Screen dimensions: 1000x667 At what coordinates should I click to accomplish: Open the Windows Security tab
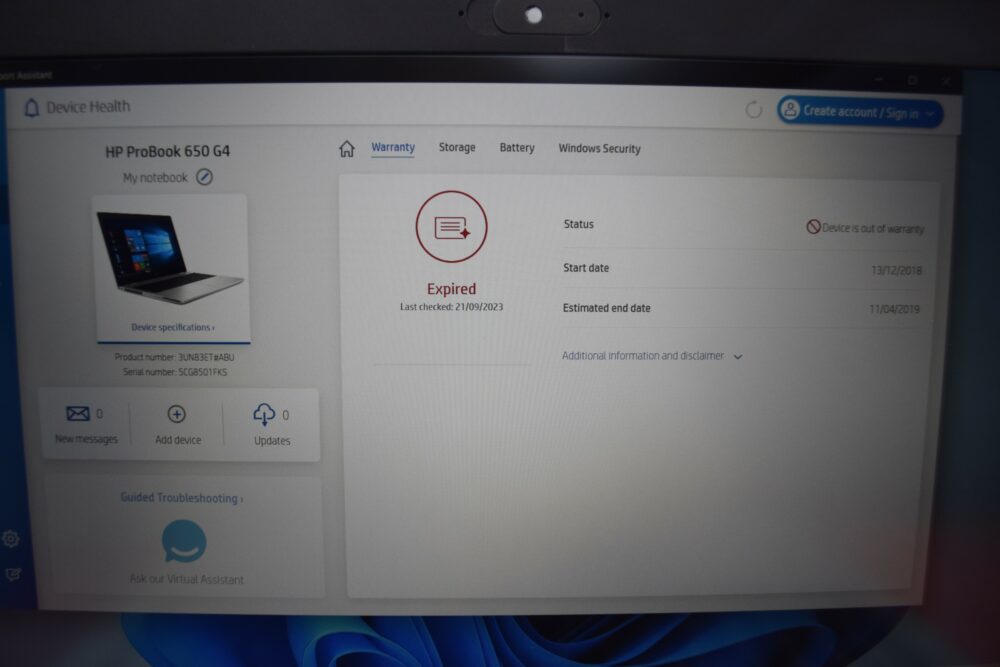[599, 149]
